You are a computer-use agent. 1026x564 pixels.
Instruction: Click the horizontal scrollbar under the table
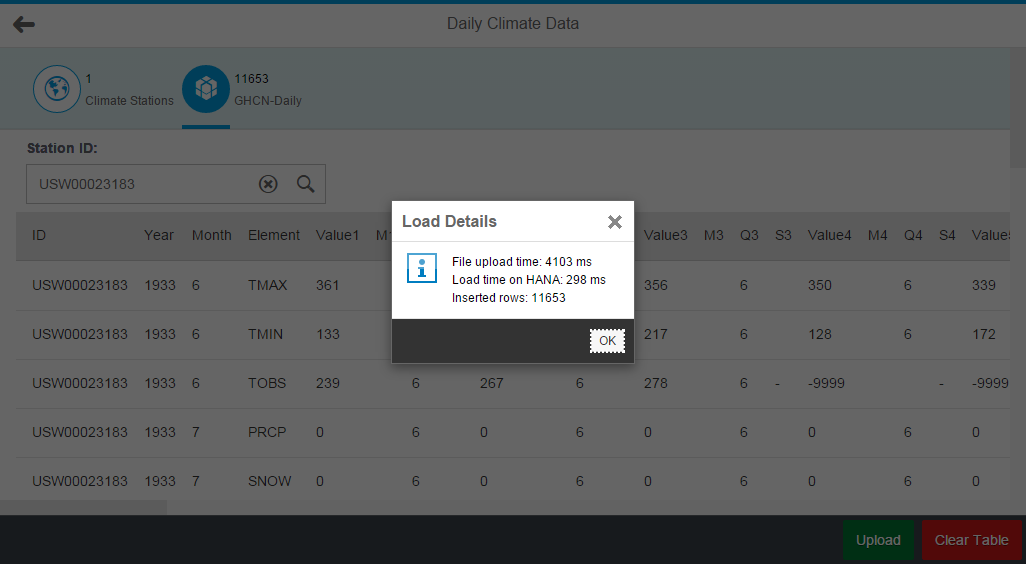pyautogui.click(x=83, y=507)
